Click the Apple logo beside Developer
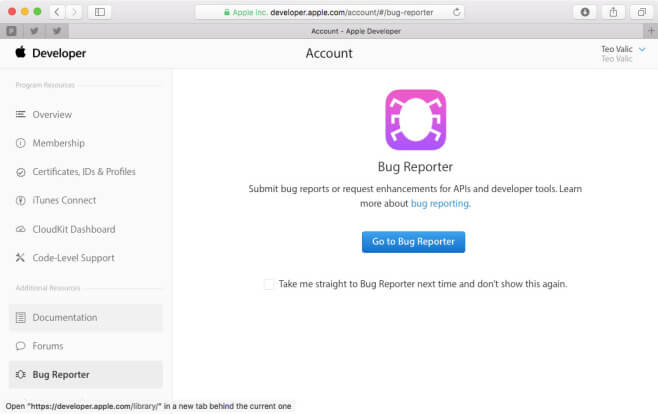 click(x=20, y=53)
